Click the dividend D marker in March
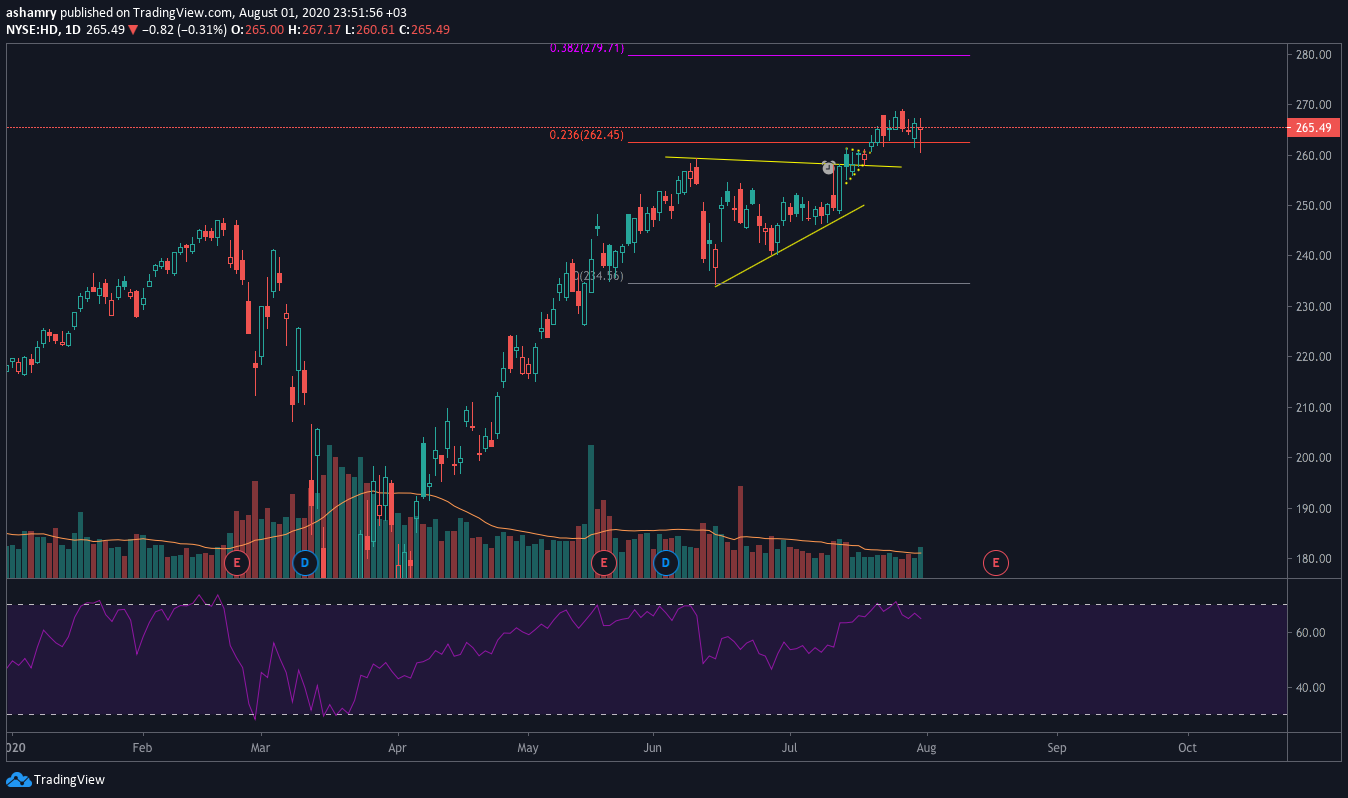Image resolution: width=1348 pixels, height=798 pixels. (305, 563)
